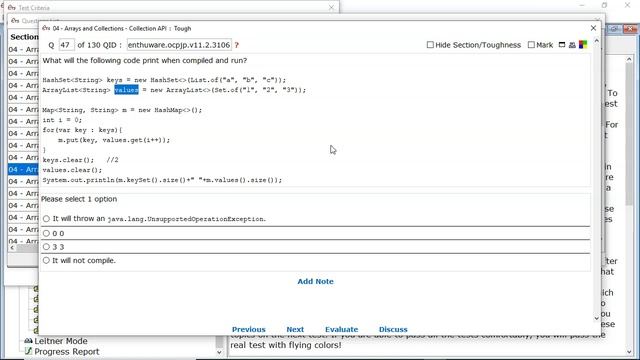The height and width of the screenshot is (360, 640).
Task: Select 'It will not compile' option
Action: click(x=46, y=260)
